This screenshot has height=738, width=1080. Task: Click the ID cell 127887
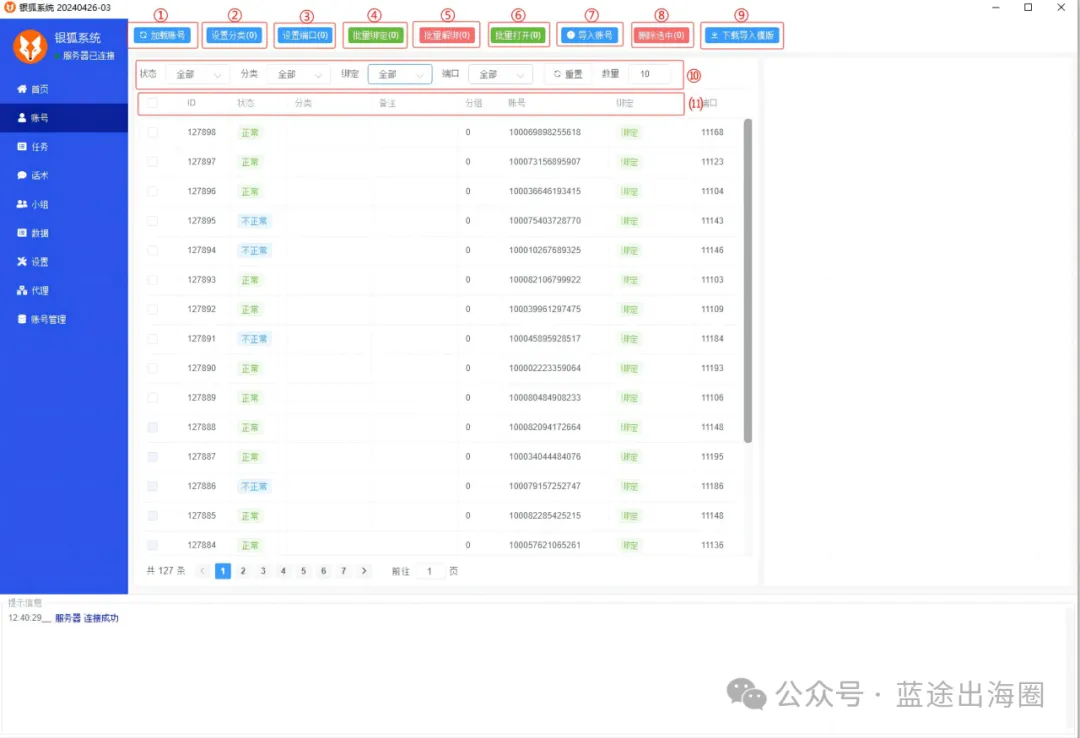(x=202, y=457)
